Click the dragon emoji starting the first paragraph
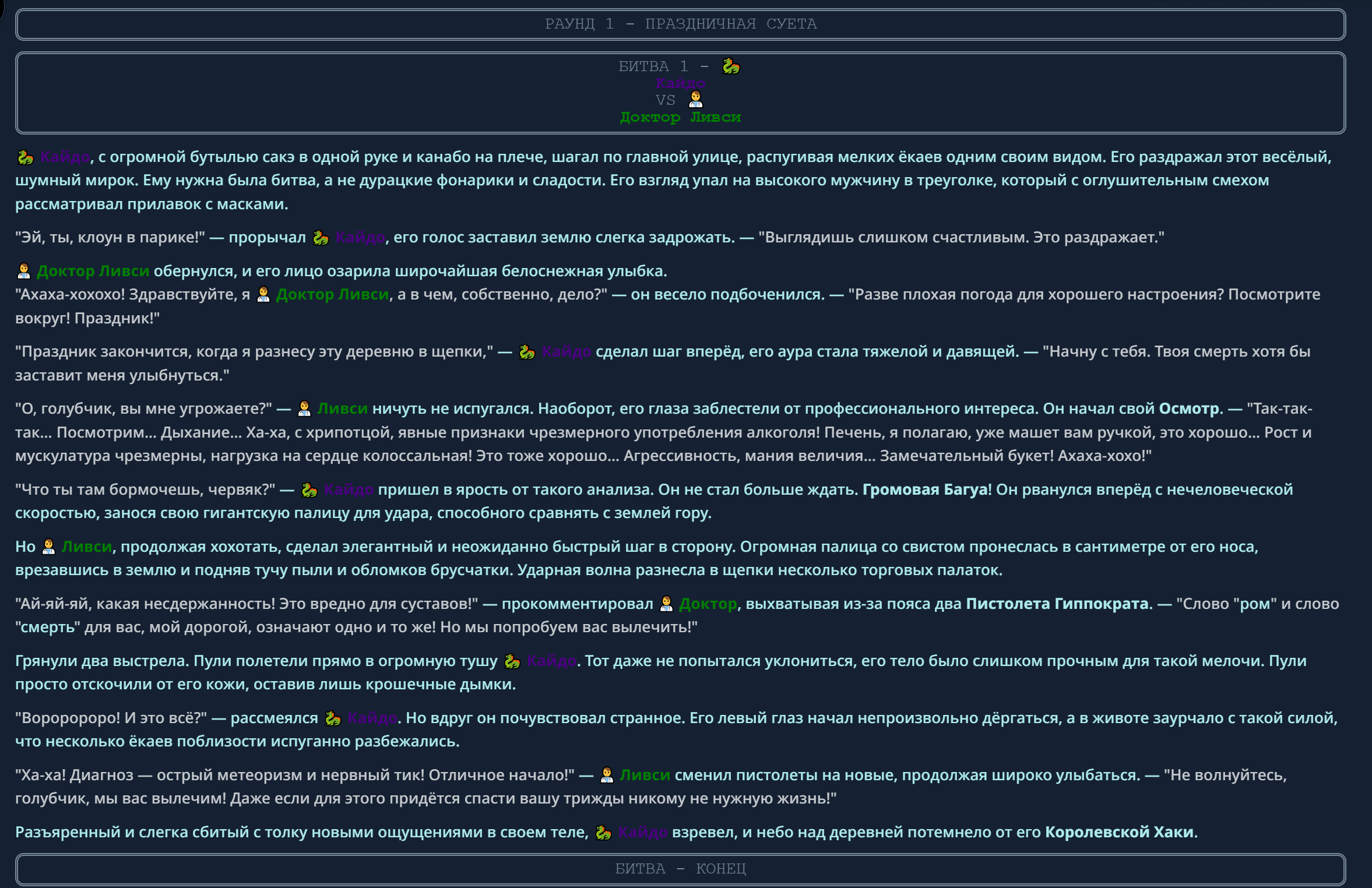The height and width of the screenshot is (888, 1372). click(25, 157)
